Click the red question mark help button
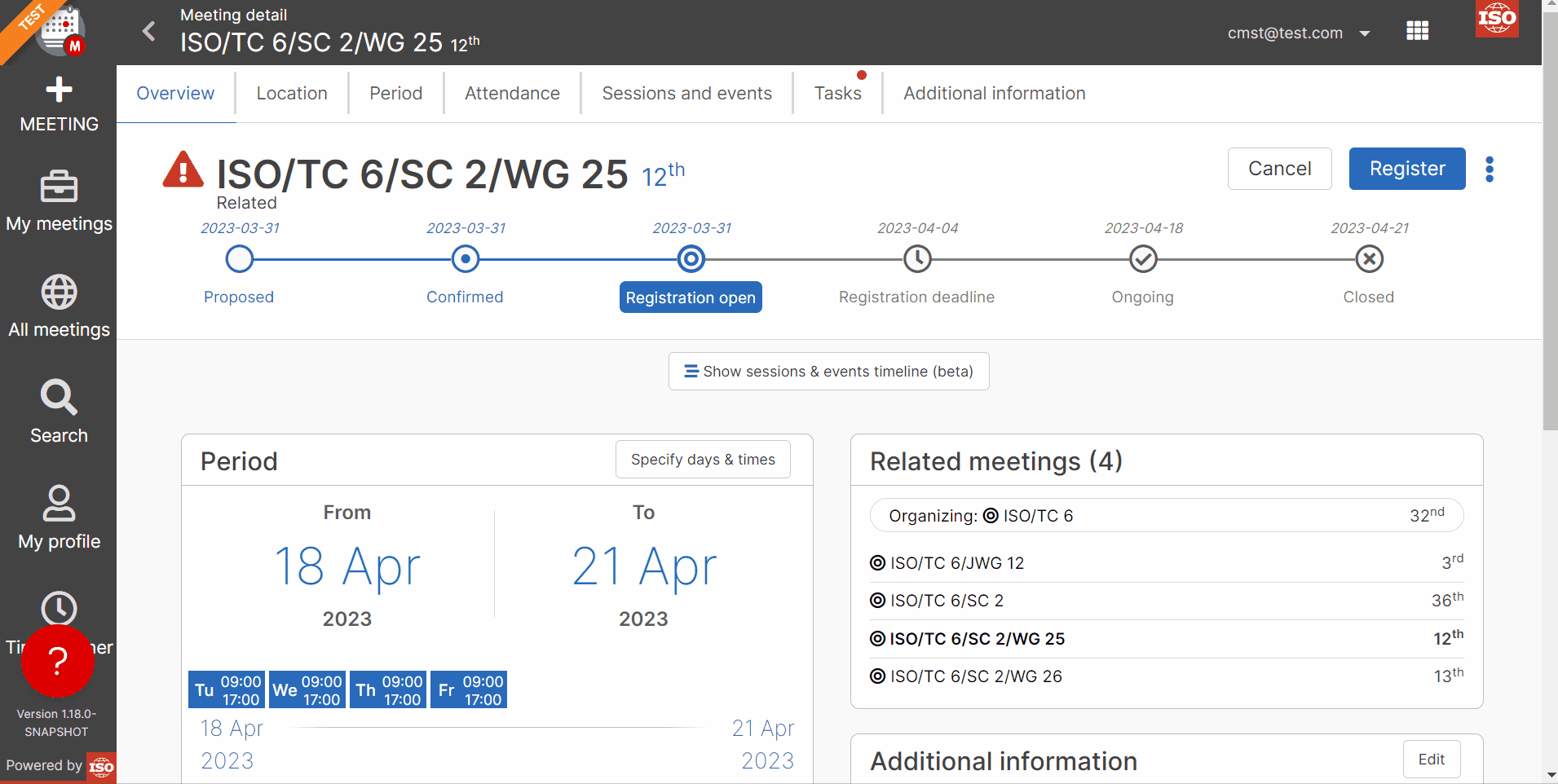Viewport: 1558px width, 784px height. coord(57,661)
